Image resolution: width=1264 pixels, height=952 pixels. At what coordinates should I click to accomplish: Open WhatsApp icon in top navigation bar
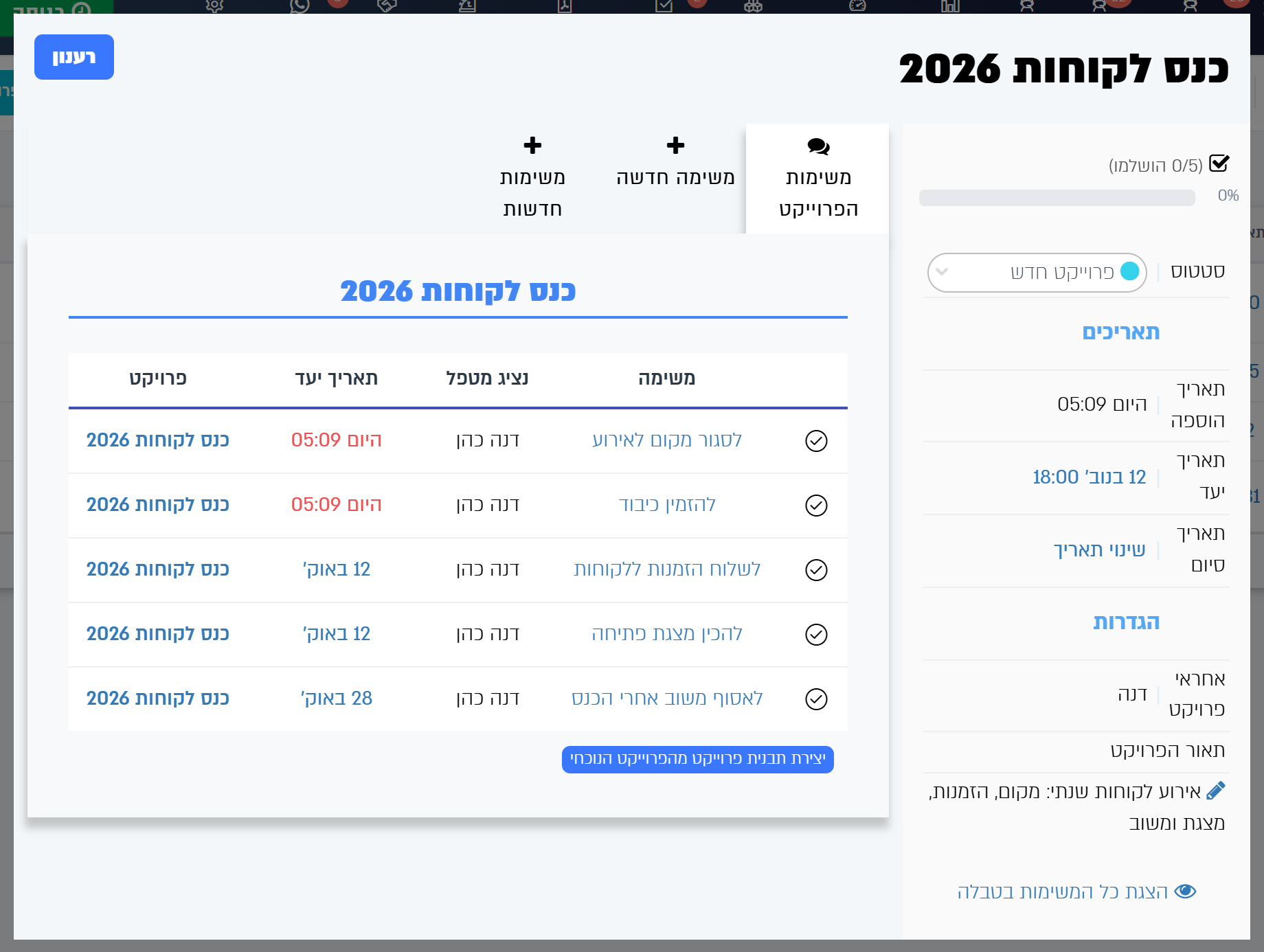(300, 6)
